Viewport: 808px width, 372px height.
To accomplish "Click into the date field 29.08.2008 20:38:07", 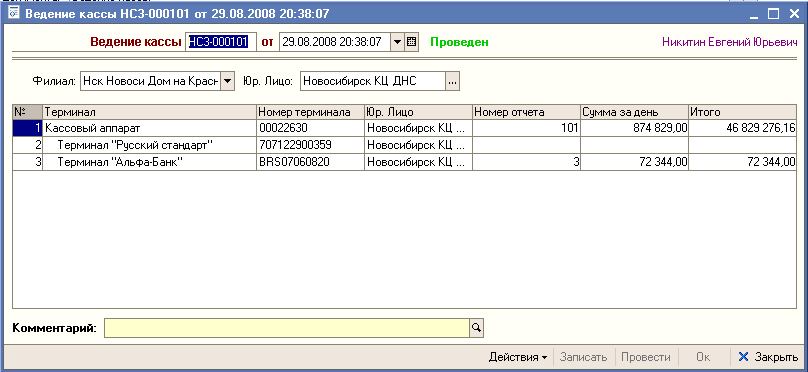I will (x=335, y=42).
